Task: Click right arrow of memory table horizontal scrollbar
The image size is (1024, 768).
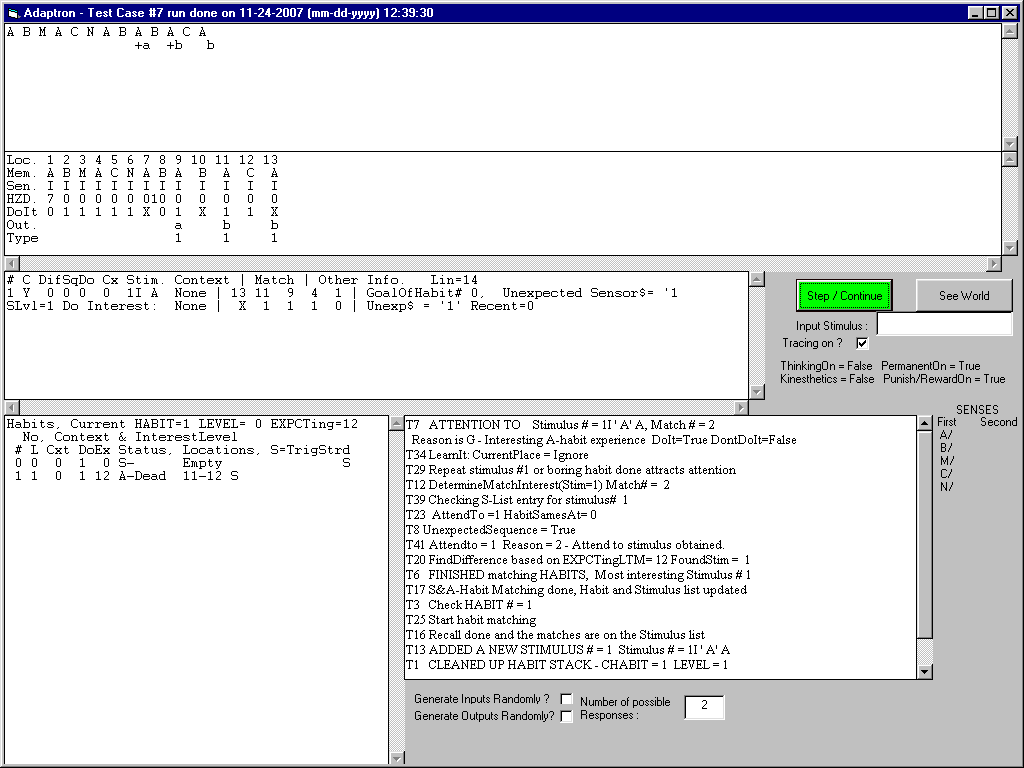Action: (994, 263)
